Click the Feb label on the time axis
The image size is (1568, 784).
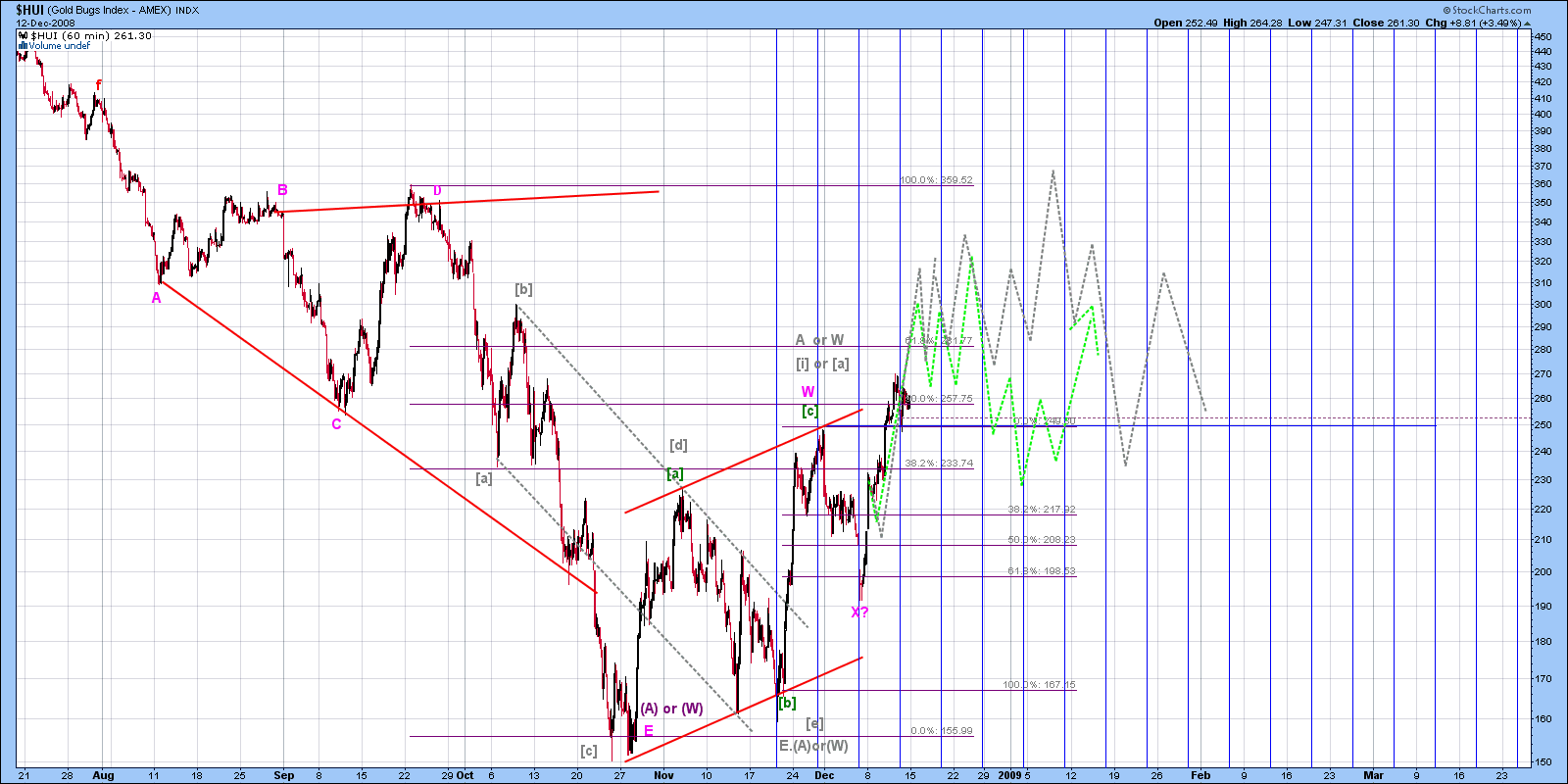click(1200, 775)
